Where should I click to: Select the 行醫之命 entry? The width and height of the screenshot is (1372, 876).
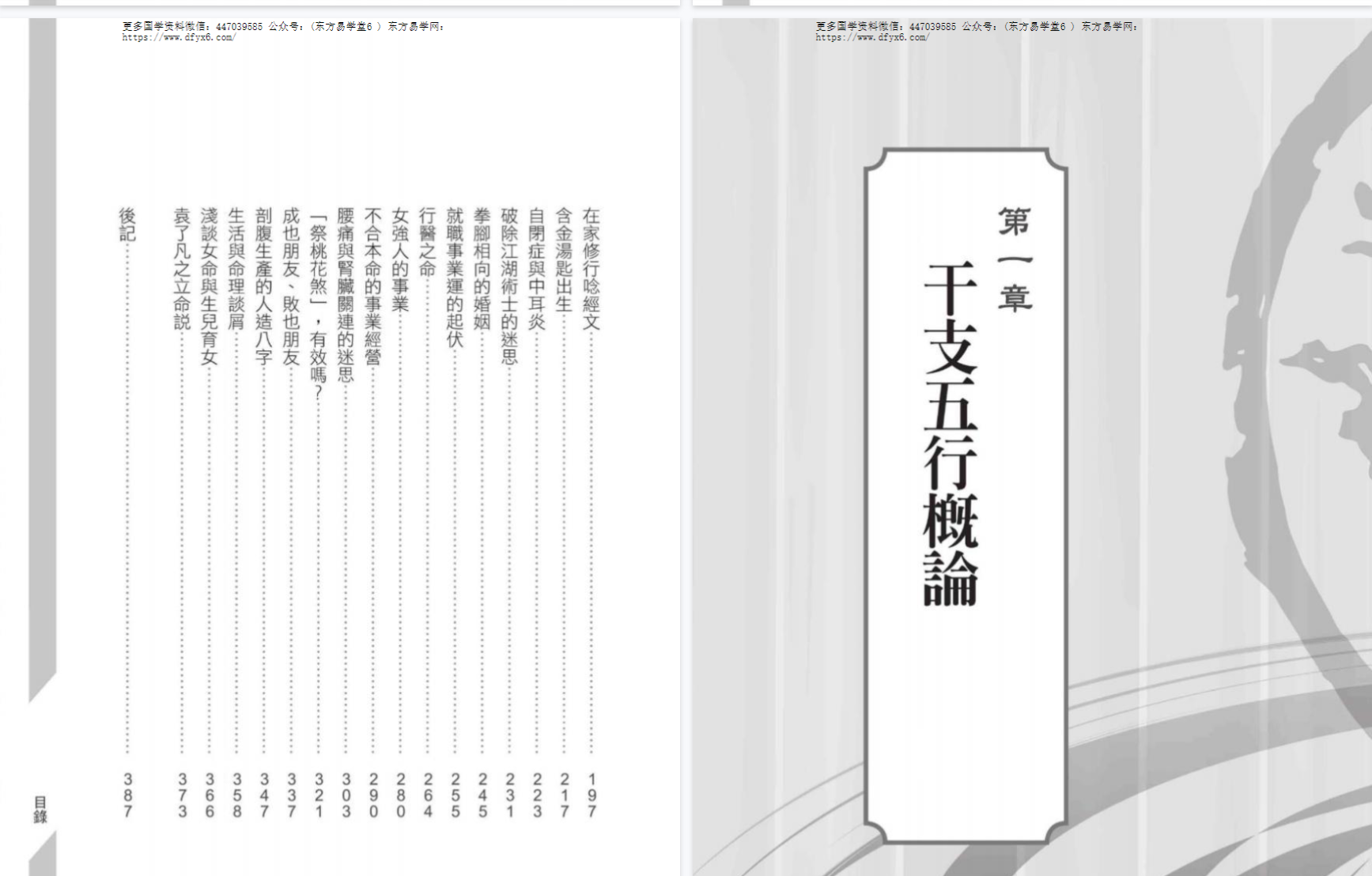(428, 242)
